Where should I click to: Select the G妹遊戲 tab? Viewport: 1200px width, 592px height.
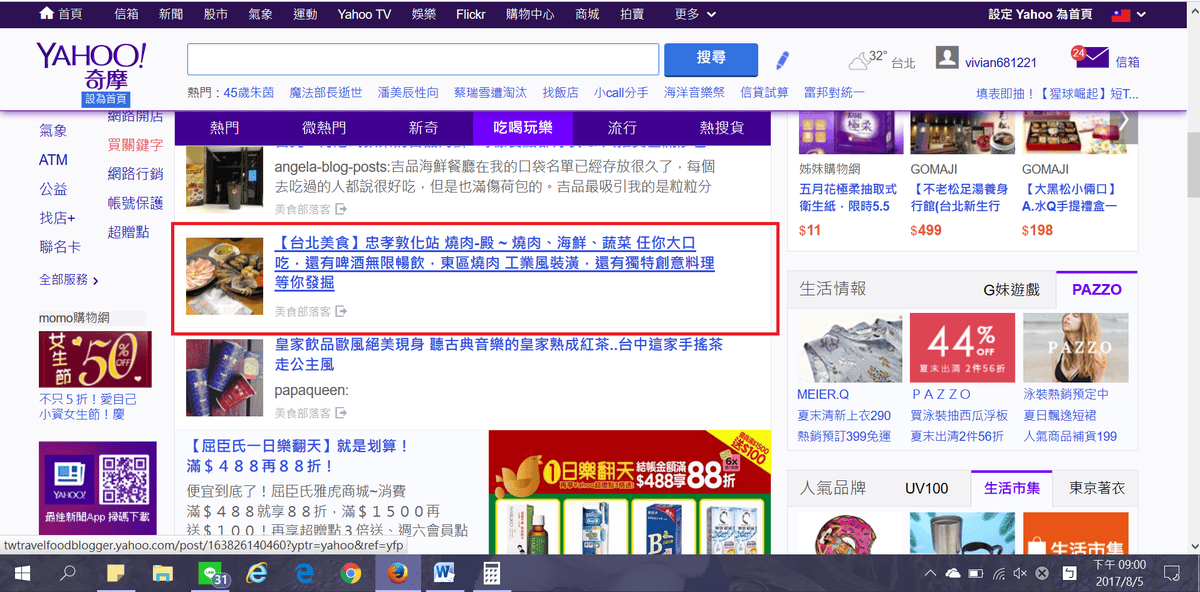click(x=1011, y=290)
